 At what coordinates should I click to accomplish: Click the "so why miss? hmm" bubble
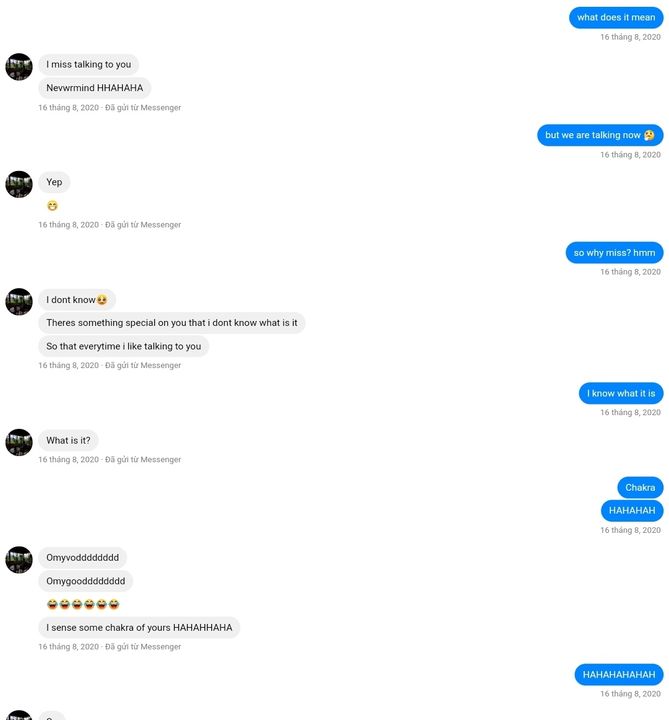[x=614, y=253]
